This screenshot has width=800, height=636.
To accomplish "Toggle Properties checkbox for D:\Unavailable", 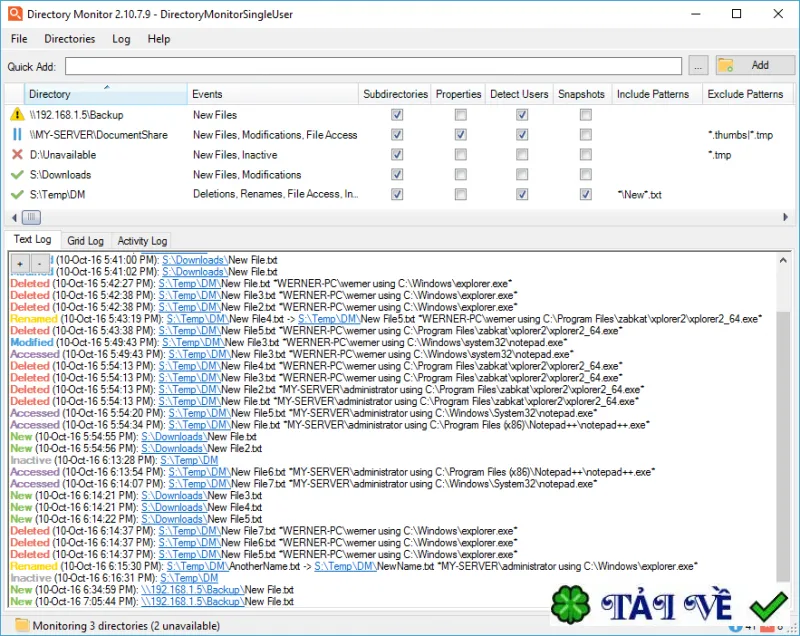I will coord(460,155).
